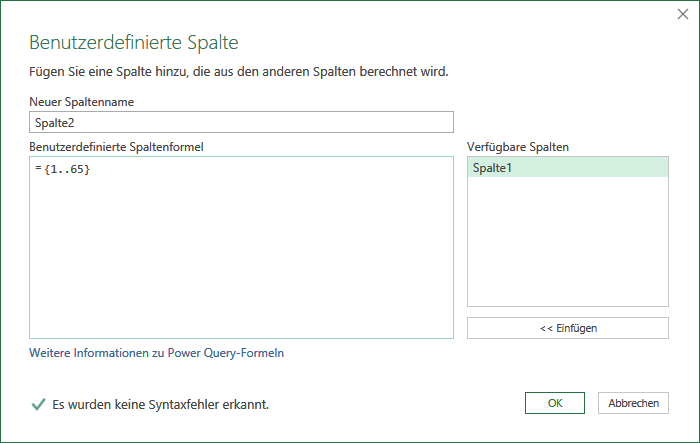Click empty area of available columns list
700x443 pixels.
(x=567, y=241)
